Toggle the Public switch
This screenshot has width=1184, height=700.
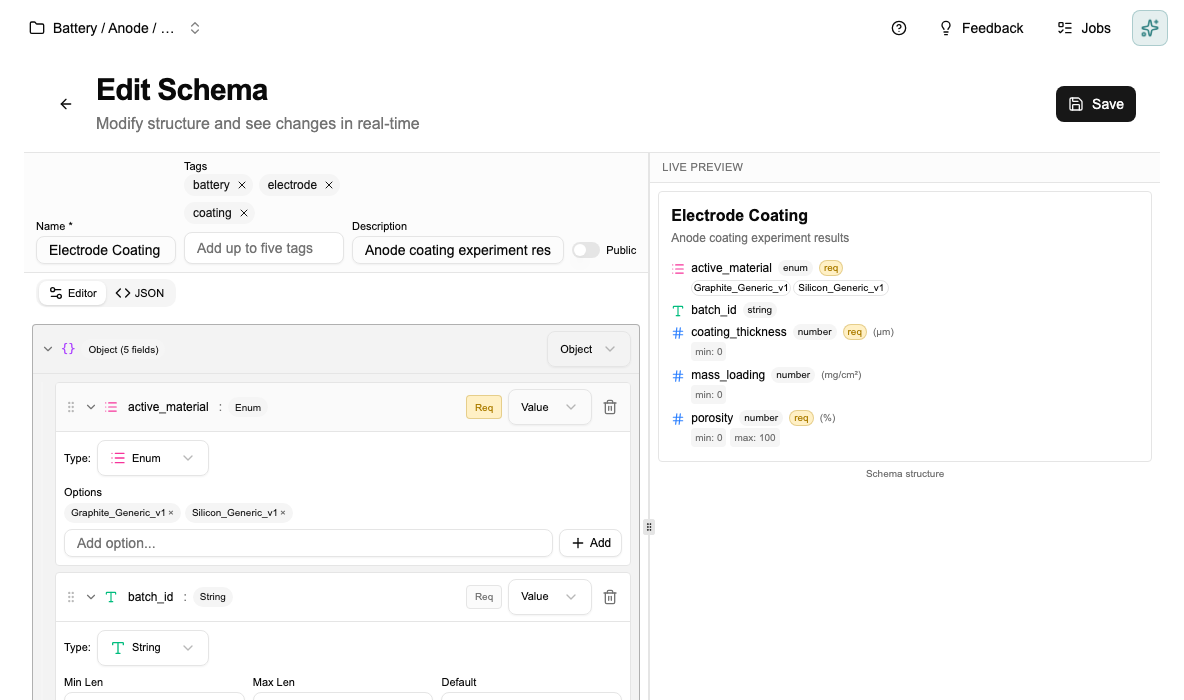[x=585, y=250]
